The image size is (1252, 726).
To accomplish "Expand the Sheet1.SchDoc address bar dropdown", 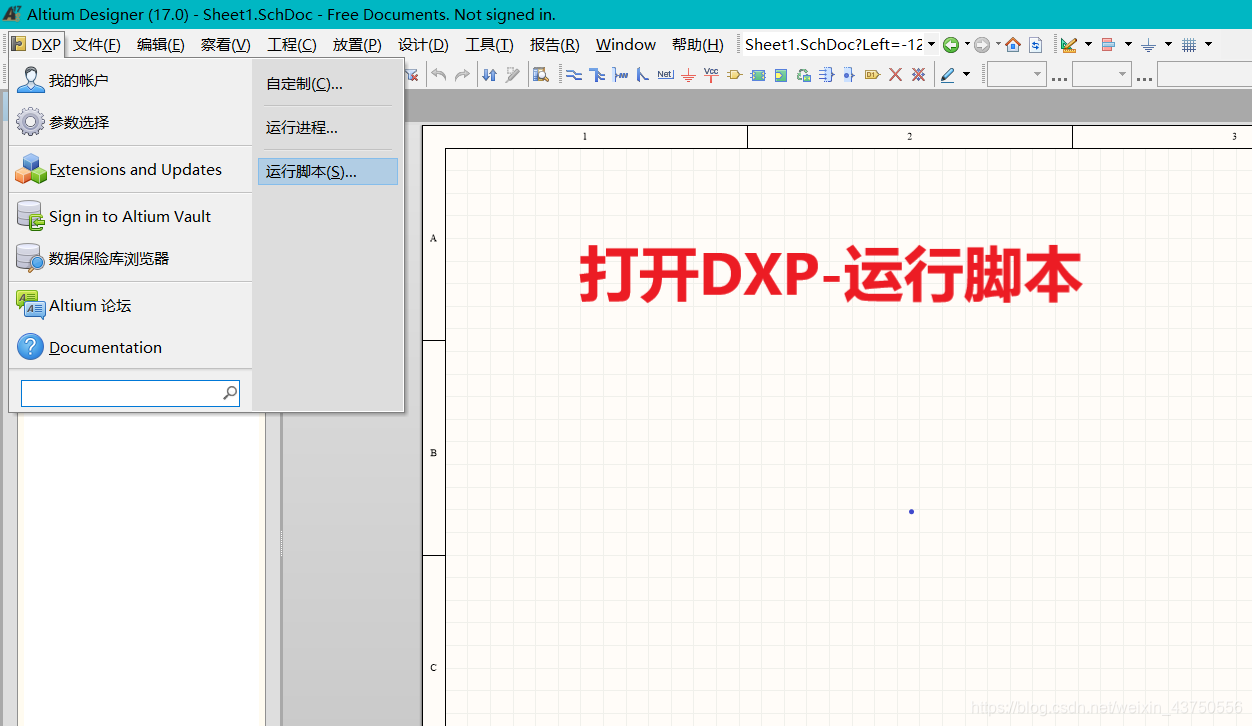I will pyautogui.click(x=932, y=44).
